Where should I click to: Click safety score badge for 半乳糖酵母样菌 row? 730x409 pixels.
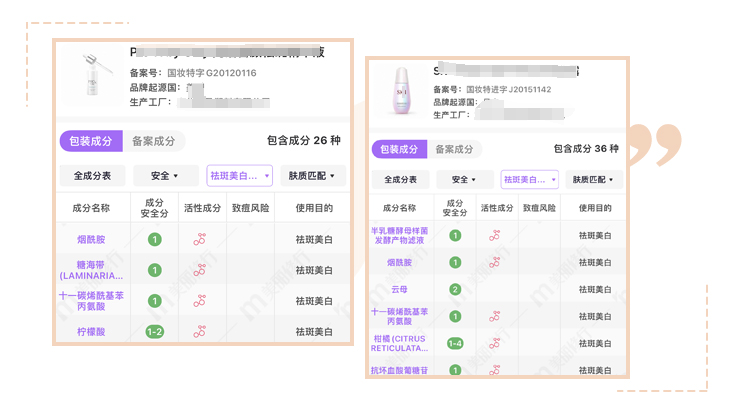point(455,235)
